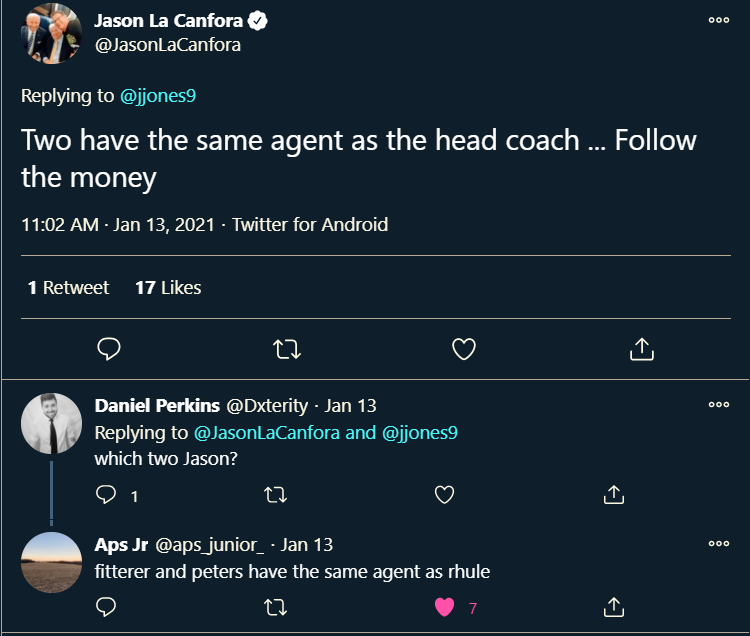Open Aps Jr's profile avatar

[x=51, y=562]
